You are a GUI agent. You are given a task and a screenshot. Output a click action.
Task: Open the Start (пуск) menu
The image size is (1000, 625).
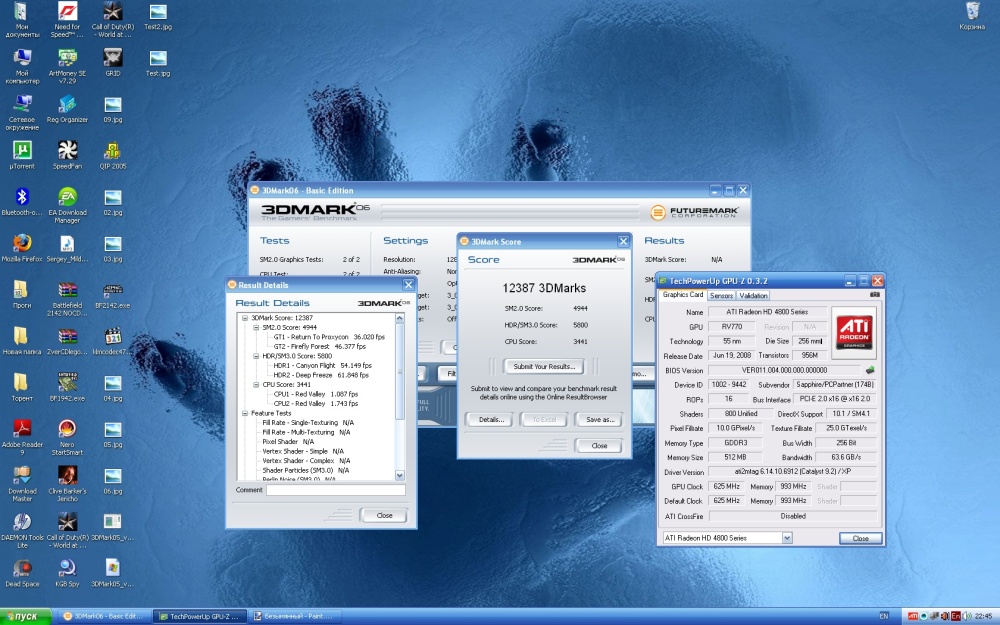(27, 617)
